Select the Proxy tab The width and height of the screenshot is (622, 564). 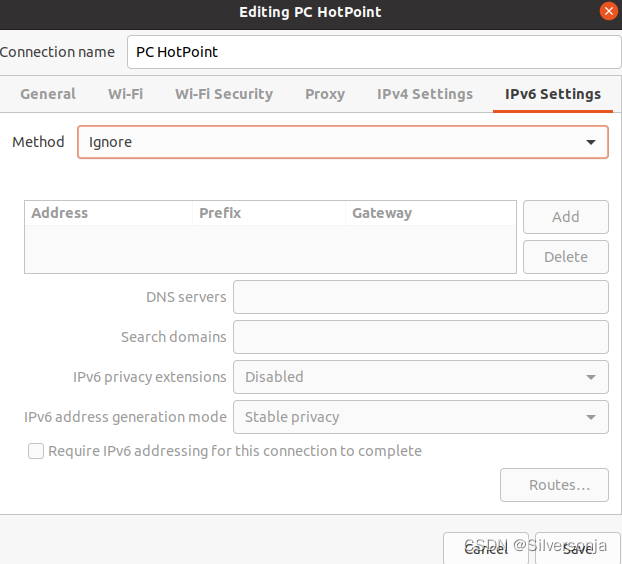325,94
